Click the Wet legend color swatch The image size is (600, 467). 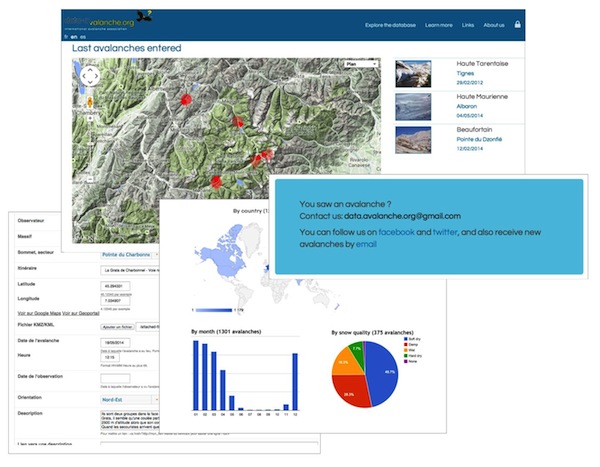pyautogui.click(x=406, y=350)
